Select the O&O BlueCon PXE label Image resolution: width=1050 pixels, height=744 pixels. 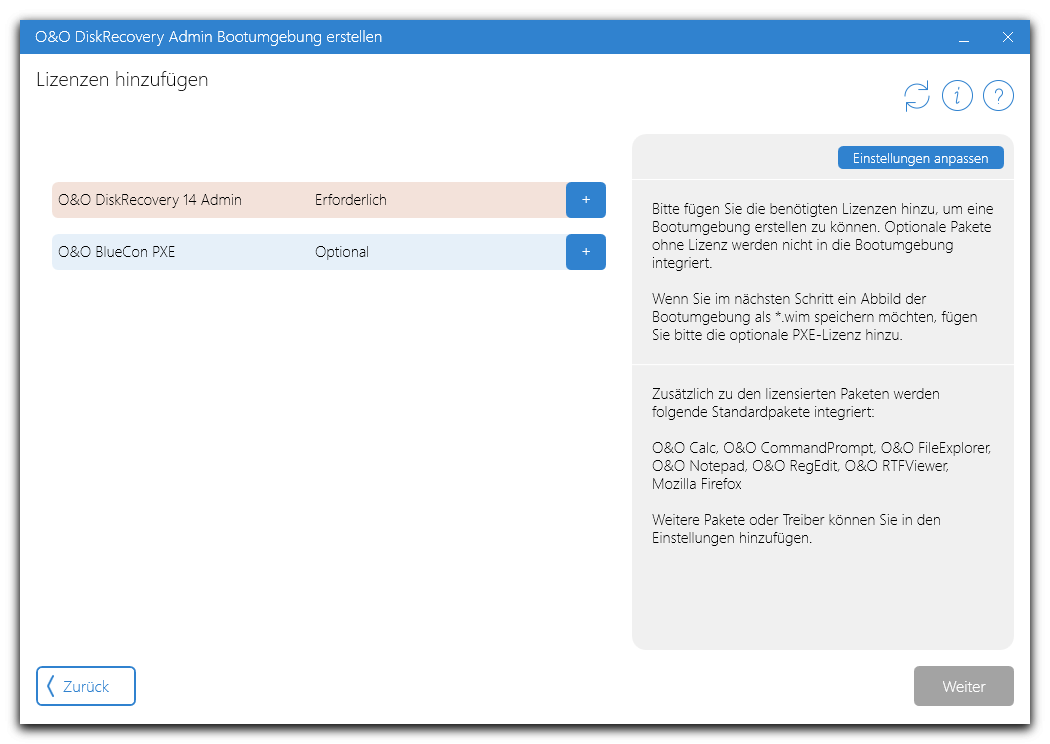click(x=117, y=252)
